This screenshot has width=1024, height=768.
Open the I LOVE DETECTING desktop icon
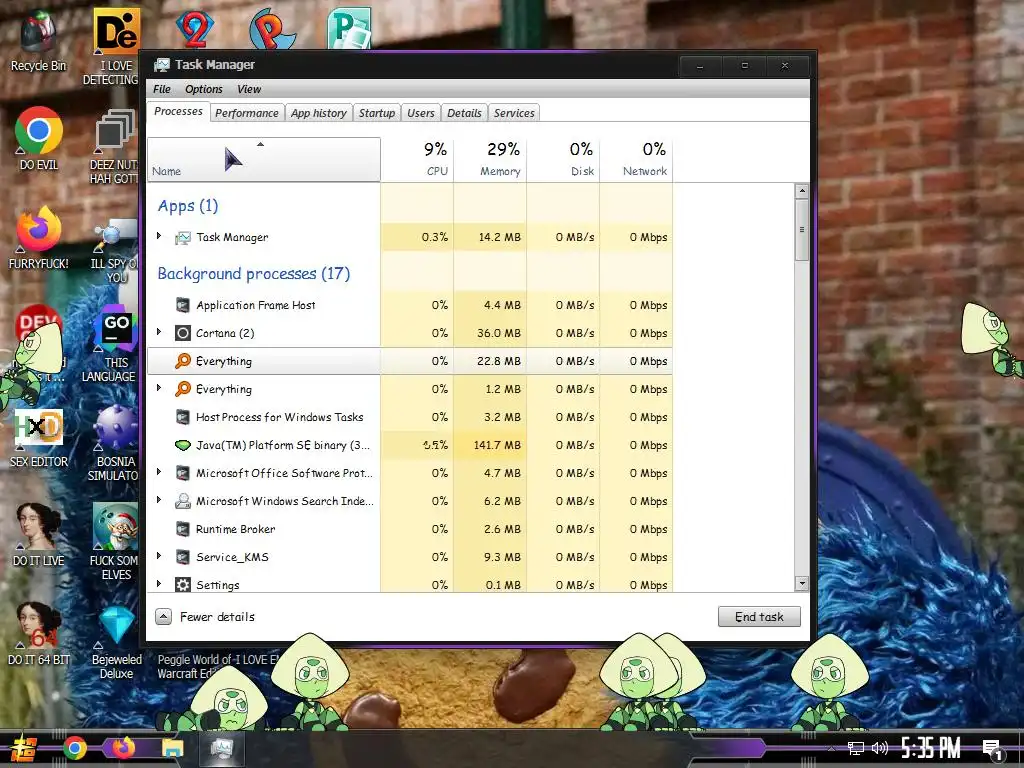point(115,47)
